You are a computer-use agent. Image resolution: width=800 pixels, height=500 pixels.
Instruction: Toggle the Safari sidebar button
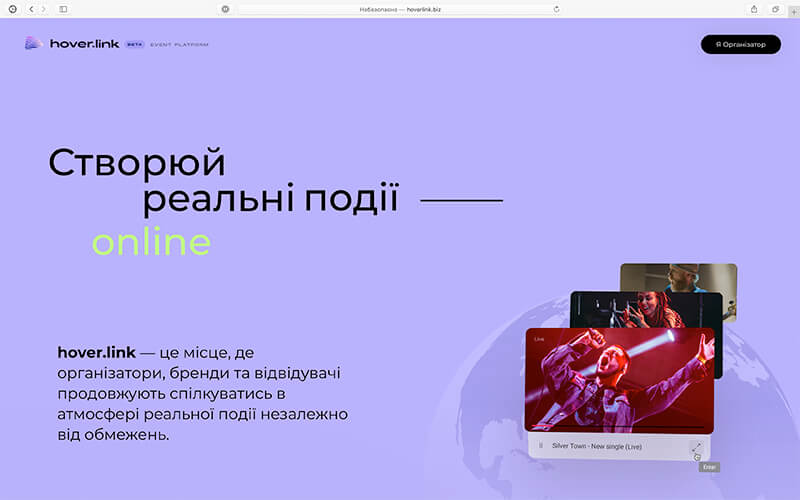pos(63,9)
